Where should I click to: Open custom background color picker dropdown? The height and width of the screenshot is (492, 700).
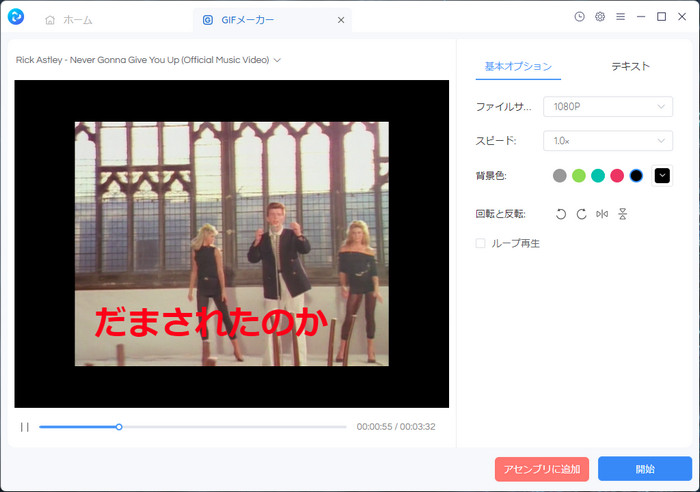point(662,176)
